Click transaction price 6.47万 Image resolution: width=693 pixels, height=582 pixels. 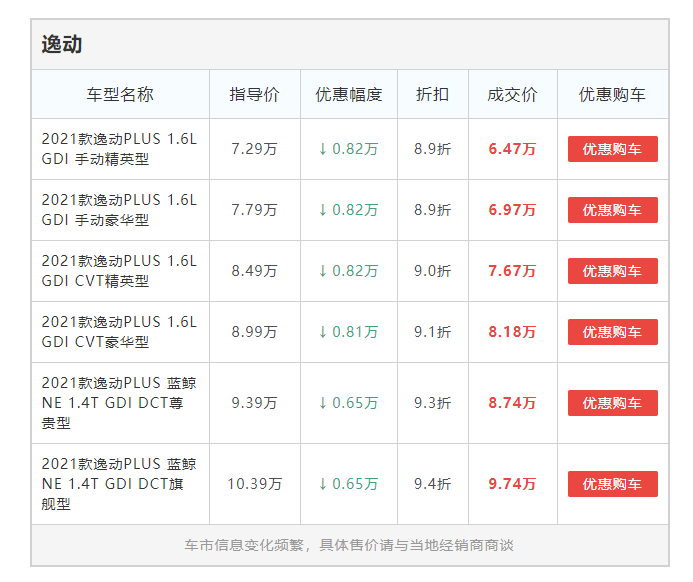point(513,149)
